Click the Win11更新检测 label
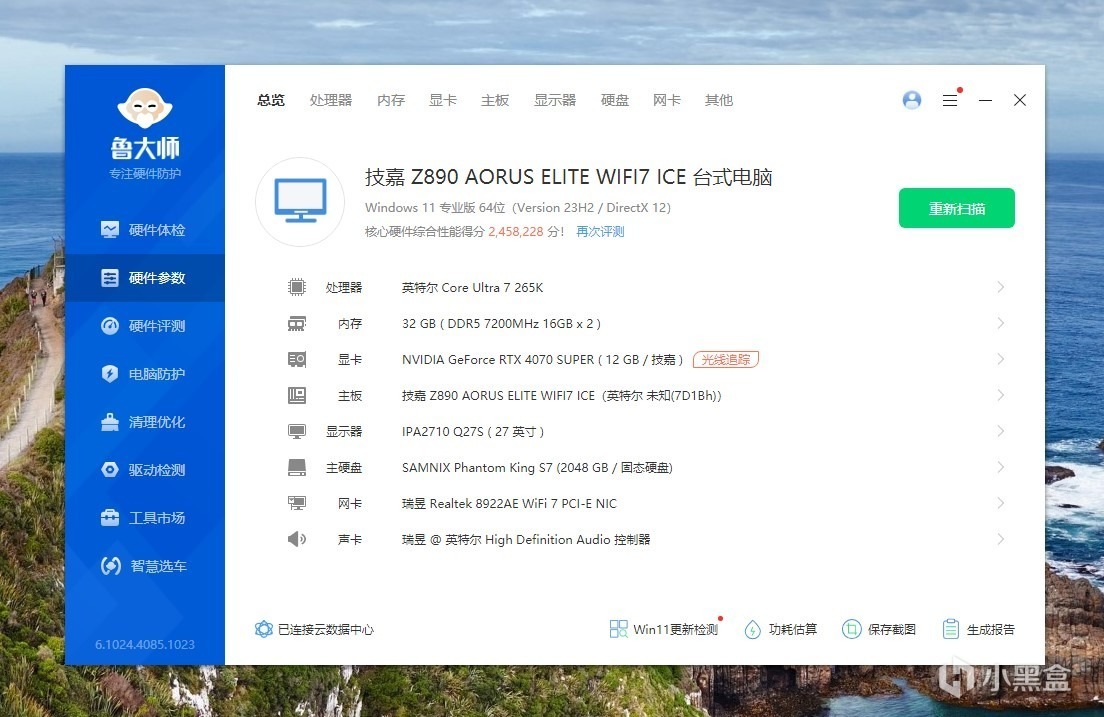 (675, 629)
